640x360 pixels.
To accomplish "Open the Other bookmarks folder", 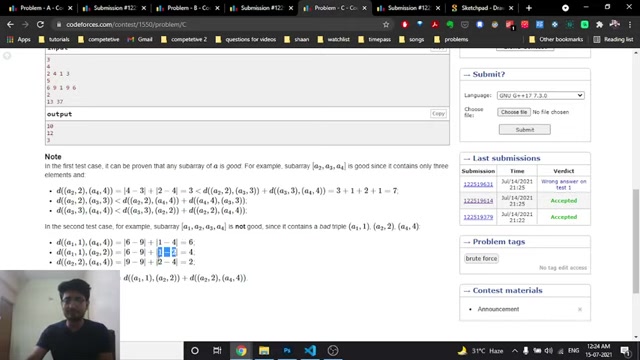I will (558, 40).
